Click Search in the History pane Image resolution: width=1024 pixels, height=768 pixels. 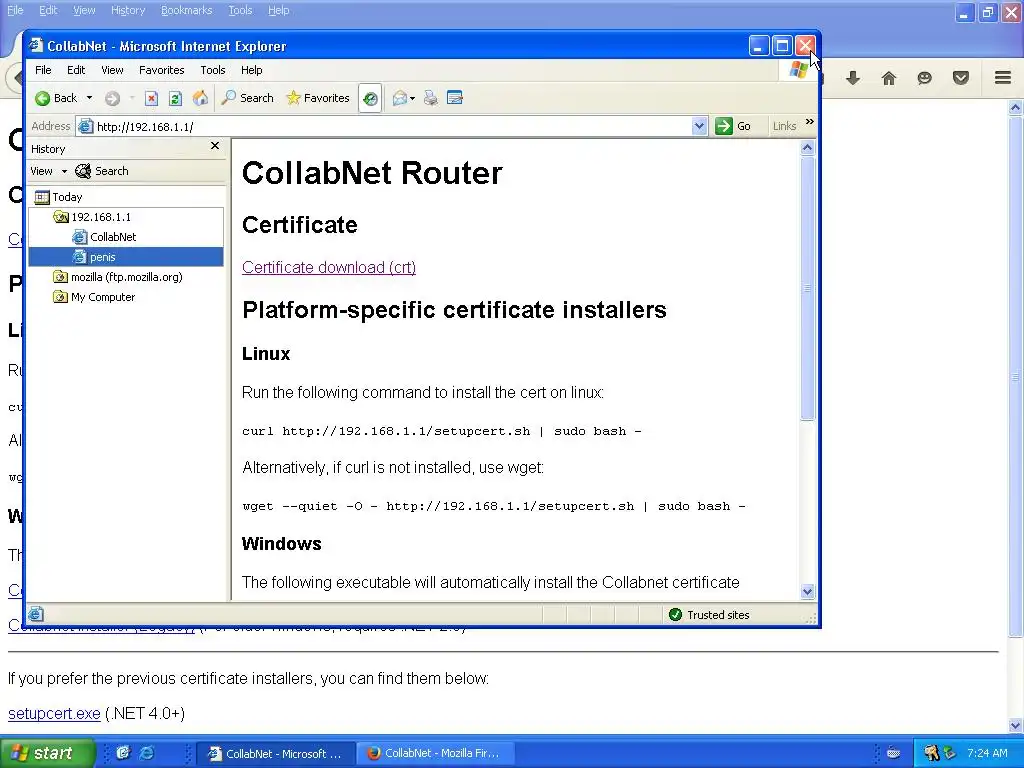coord(102,171)
